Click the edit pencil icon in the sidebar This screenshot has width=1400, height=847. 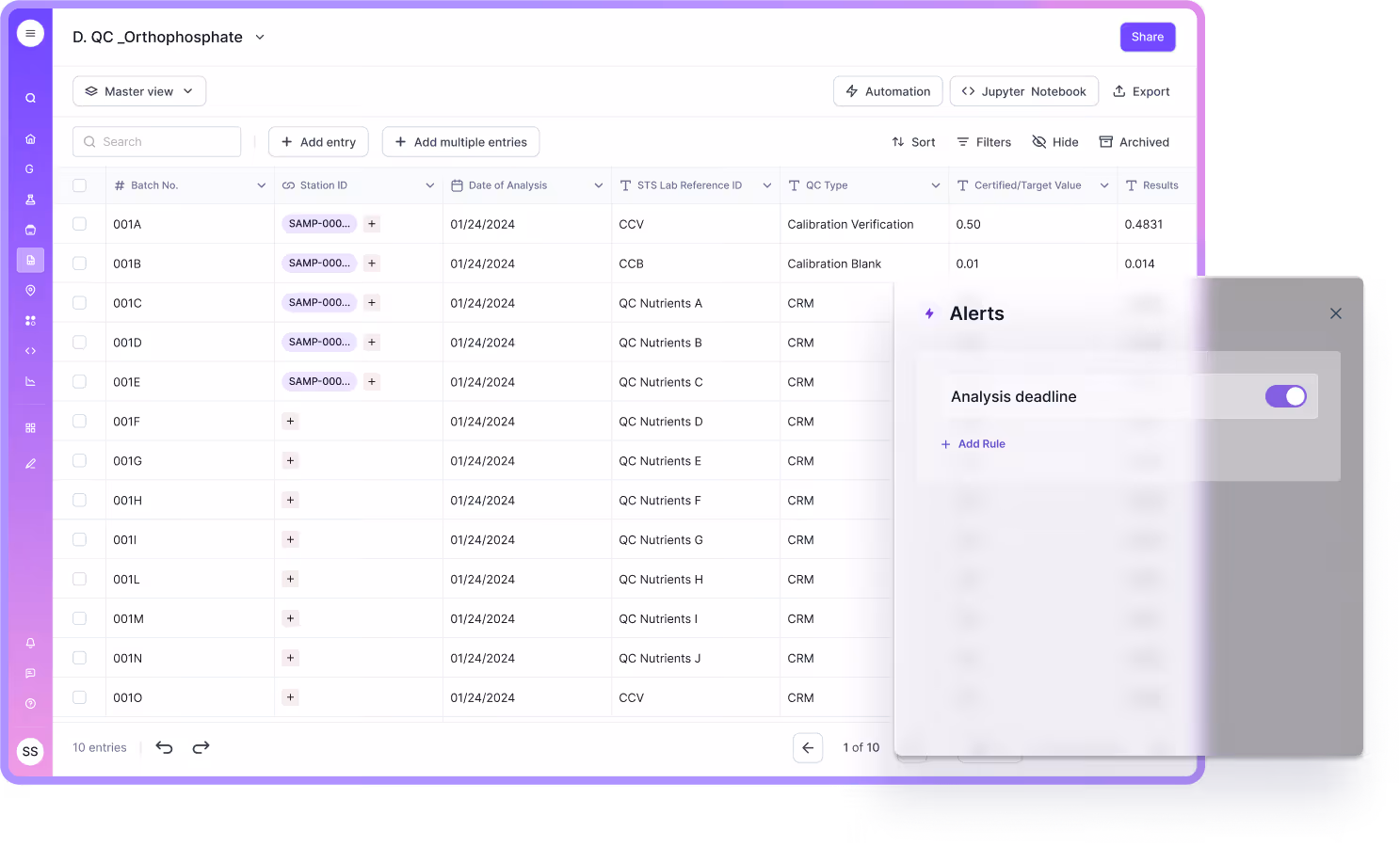tap(29, 463)
